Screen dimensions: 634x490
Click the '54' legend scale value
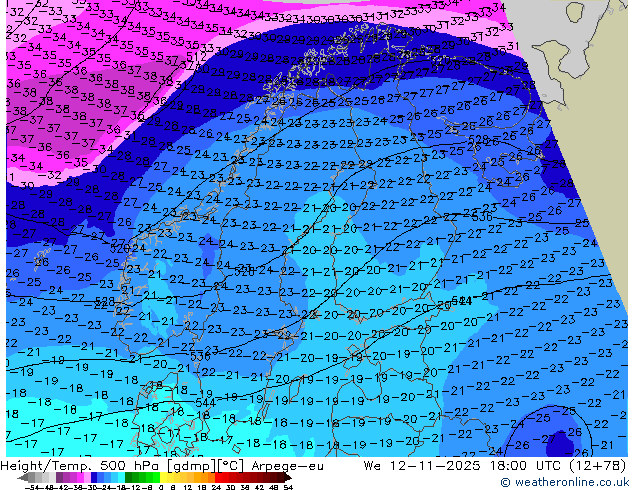click(x=288, y=488)
